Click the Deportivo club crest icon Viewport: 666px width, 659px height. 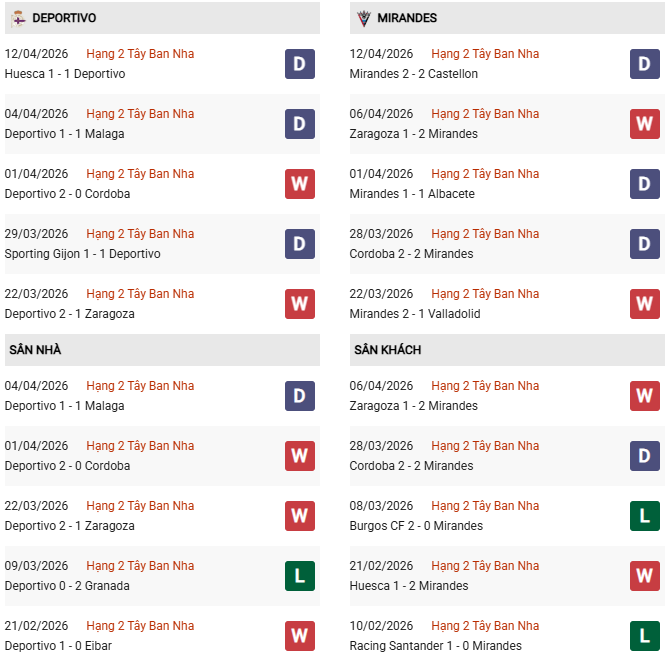coord(18,18)
